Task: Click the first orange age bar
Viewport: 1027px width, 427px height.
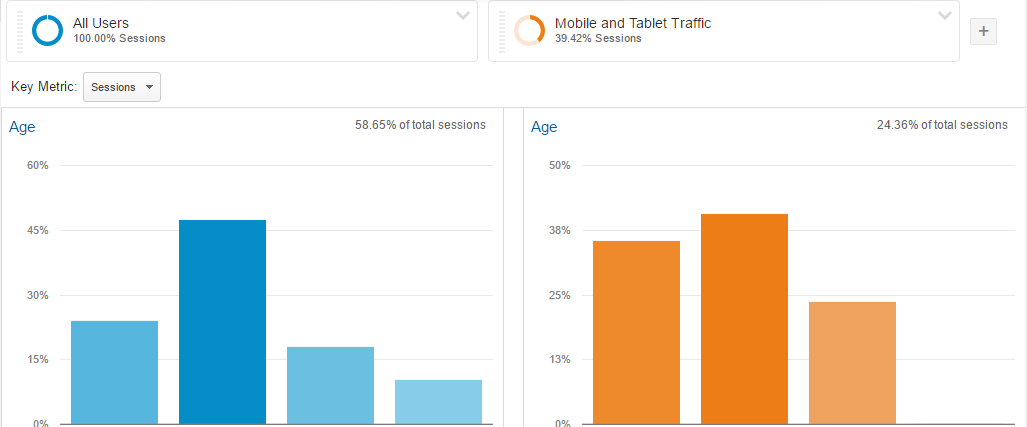Action: (x=637, y=333)
